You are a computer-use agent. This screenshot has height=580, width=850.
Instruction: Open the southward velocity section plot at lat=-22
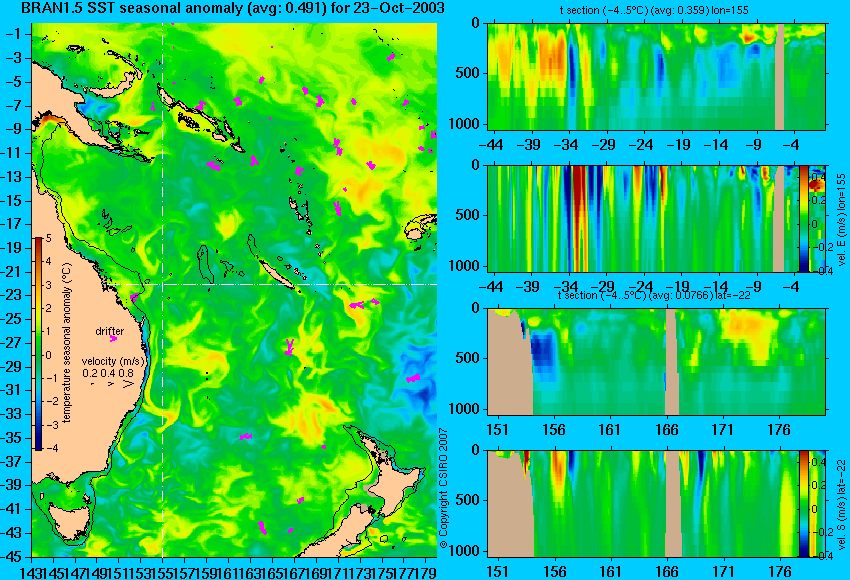642,504
